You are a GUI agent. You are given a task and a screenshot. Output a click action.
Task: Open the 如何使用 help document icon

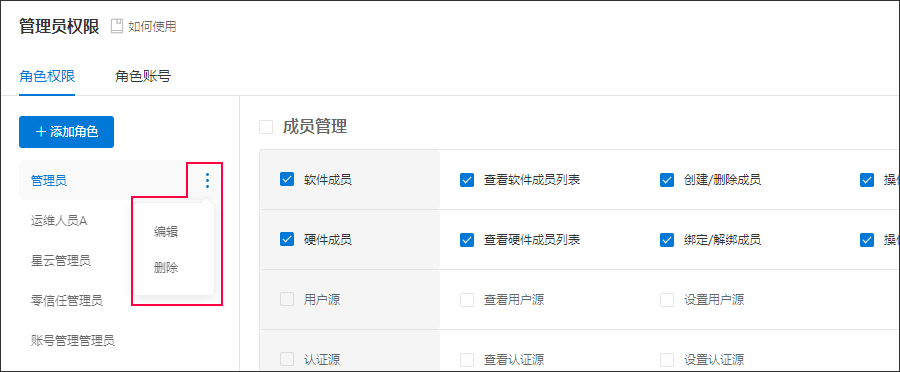117,26
